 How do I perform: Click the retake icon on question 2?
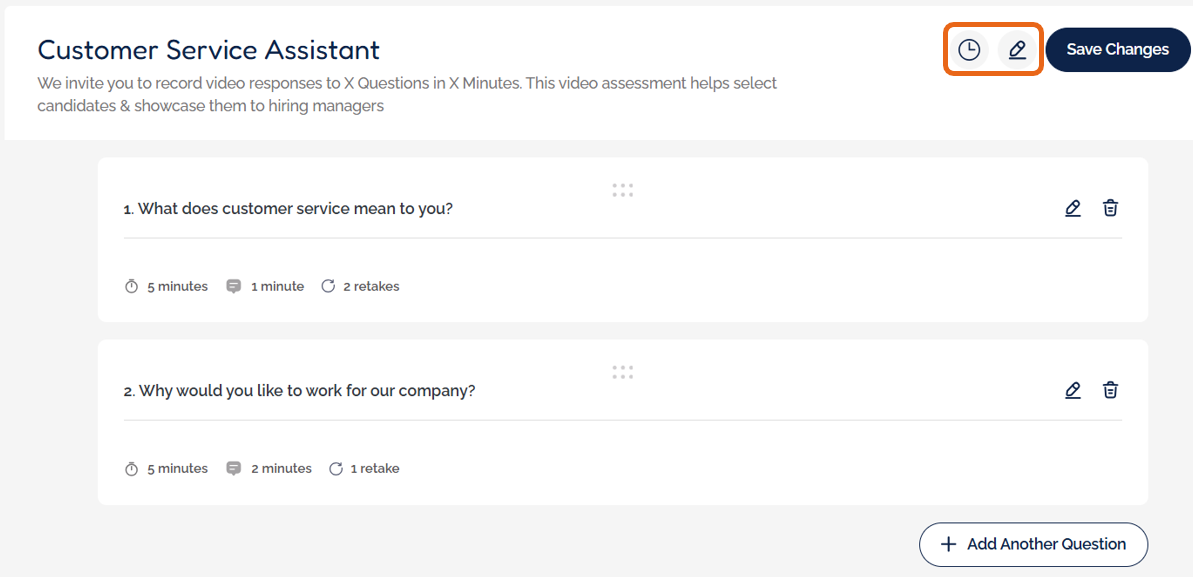336,468
